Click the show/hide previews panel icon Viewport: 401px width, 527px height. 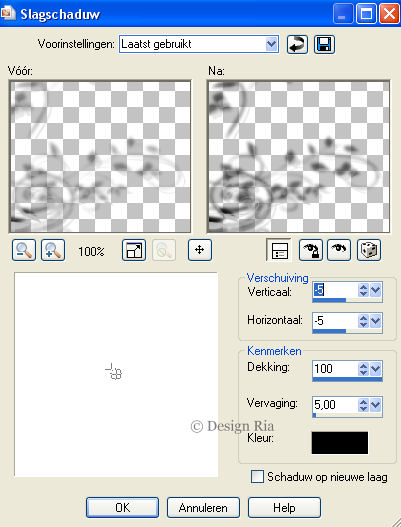coord(278,250)
